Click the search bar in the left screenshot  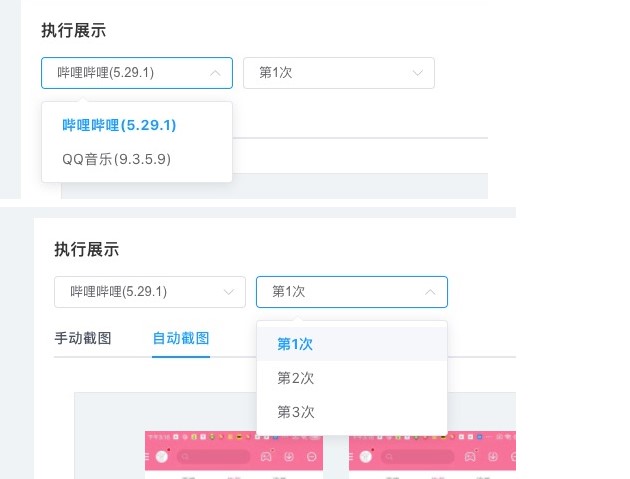click(213, 457)
